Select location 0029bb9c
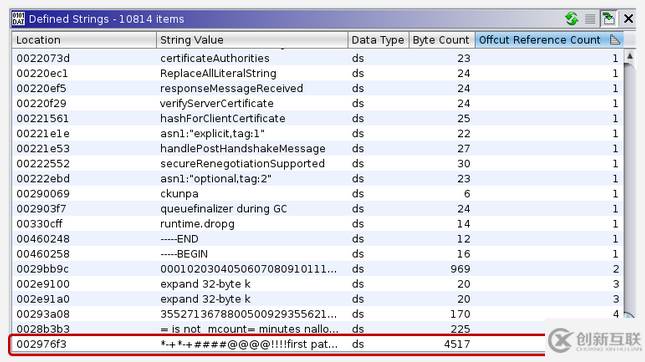 (43, 269)
